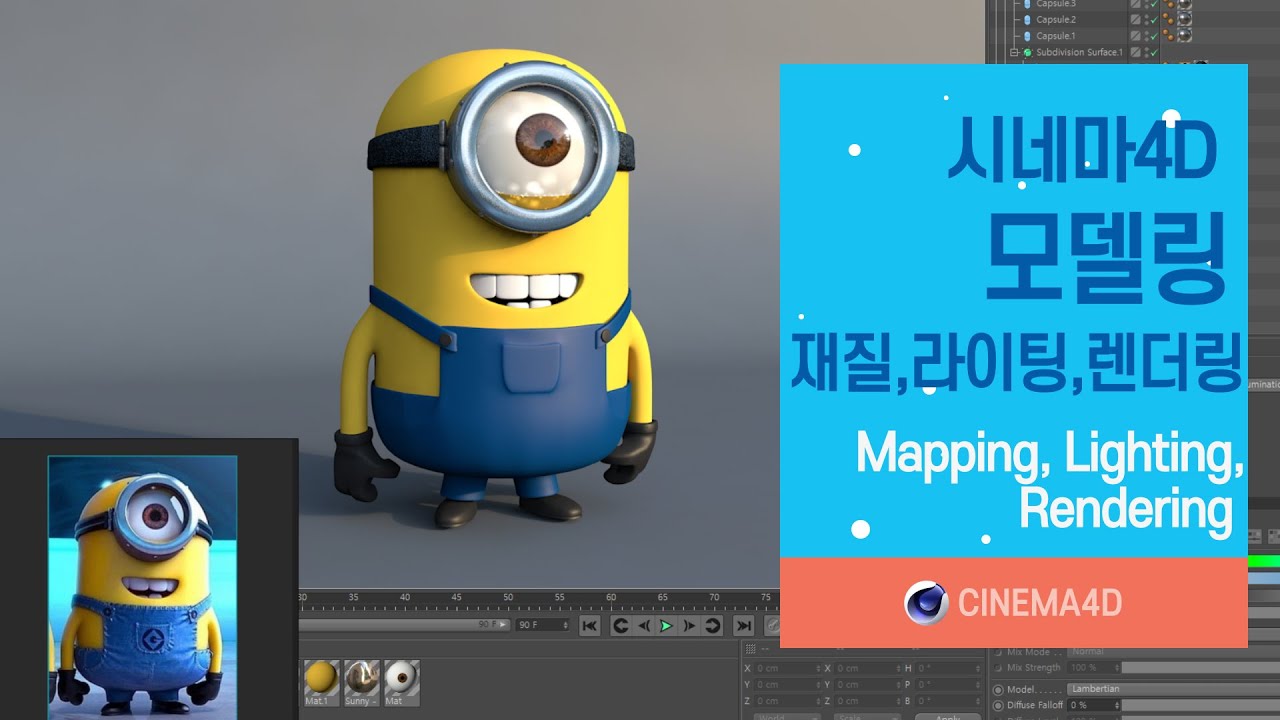
Task: Select the Capsule.1 row name
Action: tap(1056, 36)
